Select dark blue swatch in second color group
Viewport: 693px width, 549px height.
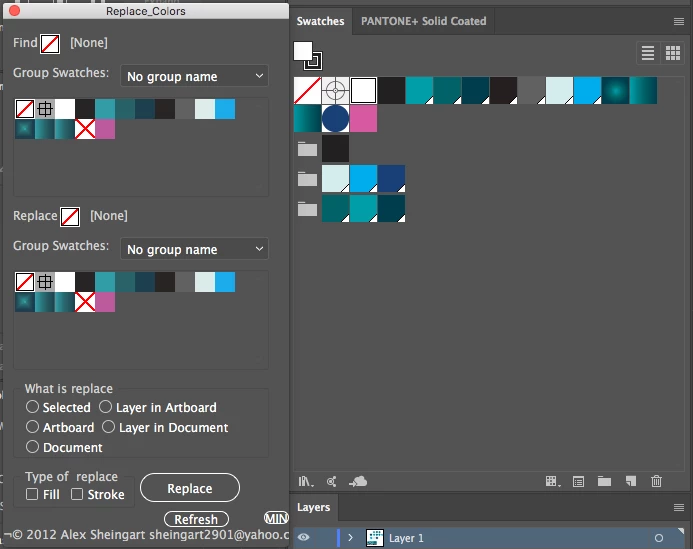click(391, 179)
